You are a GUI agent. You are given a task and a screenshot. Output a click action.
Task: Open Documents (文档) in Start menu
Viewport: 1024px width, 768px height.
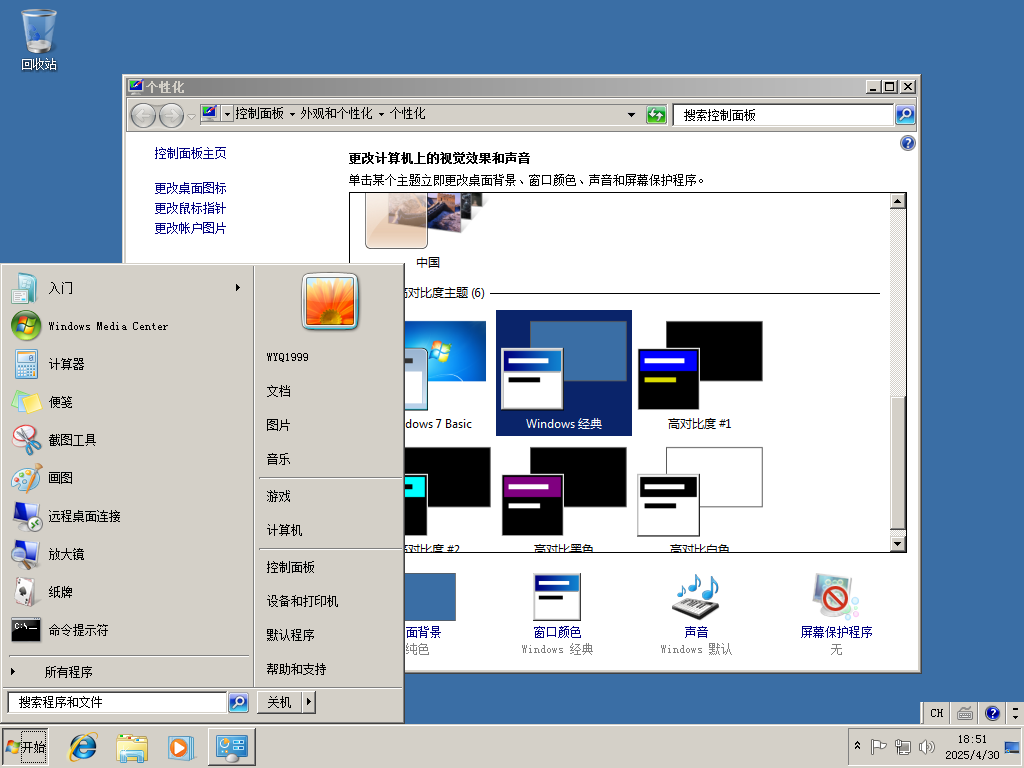point(329,391)
